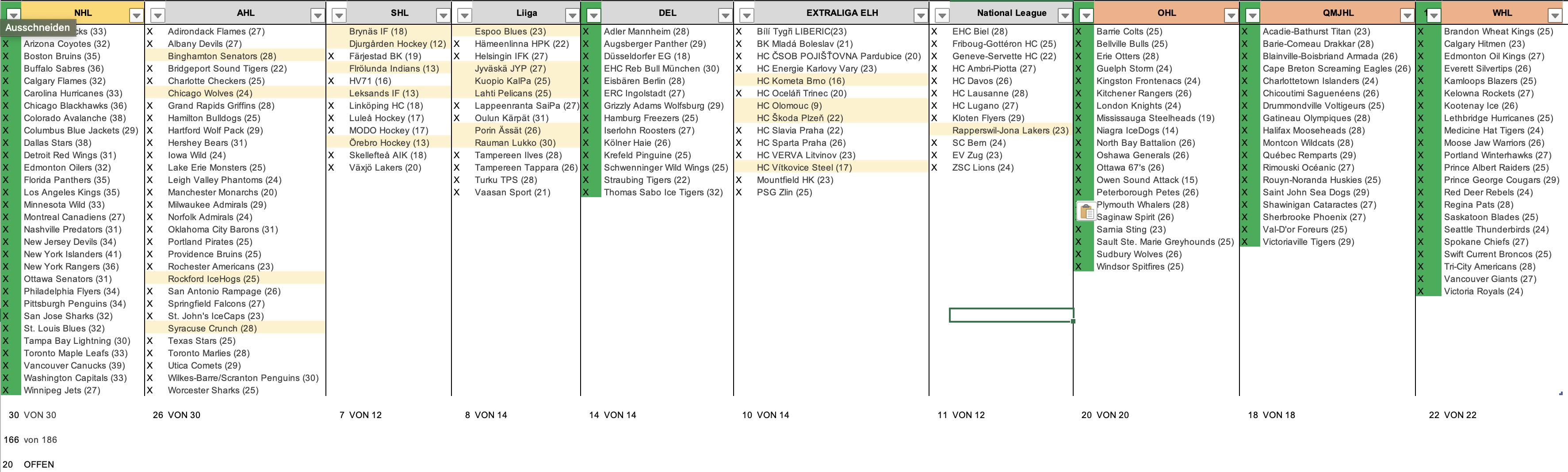
Task: Select the empty highlighted cell below ZSC Lions
Action: pos(1011,315)
